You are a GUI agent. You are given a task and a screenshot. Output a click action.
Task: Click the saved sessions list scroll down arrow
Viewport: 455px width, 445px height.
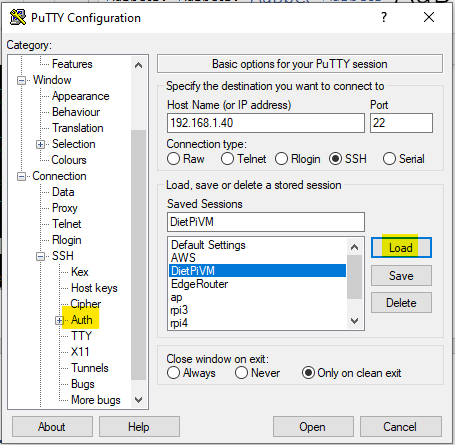tap(354, 321)
